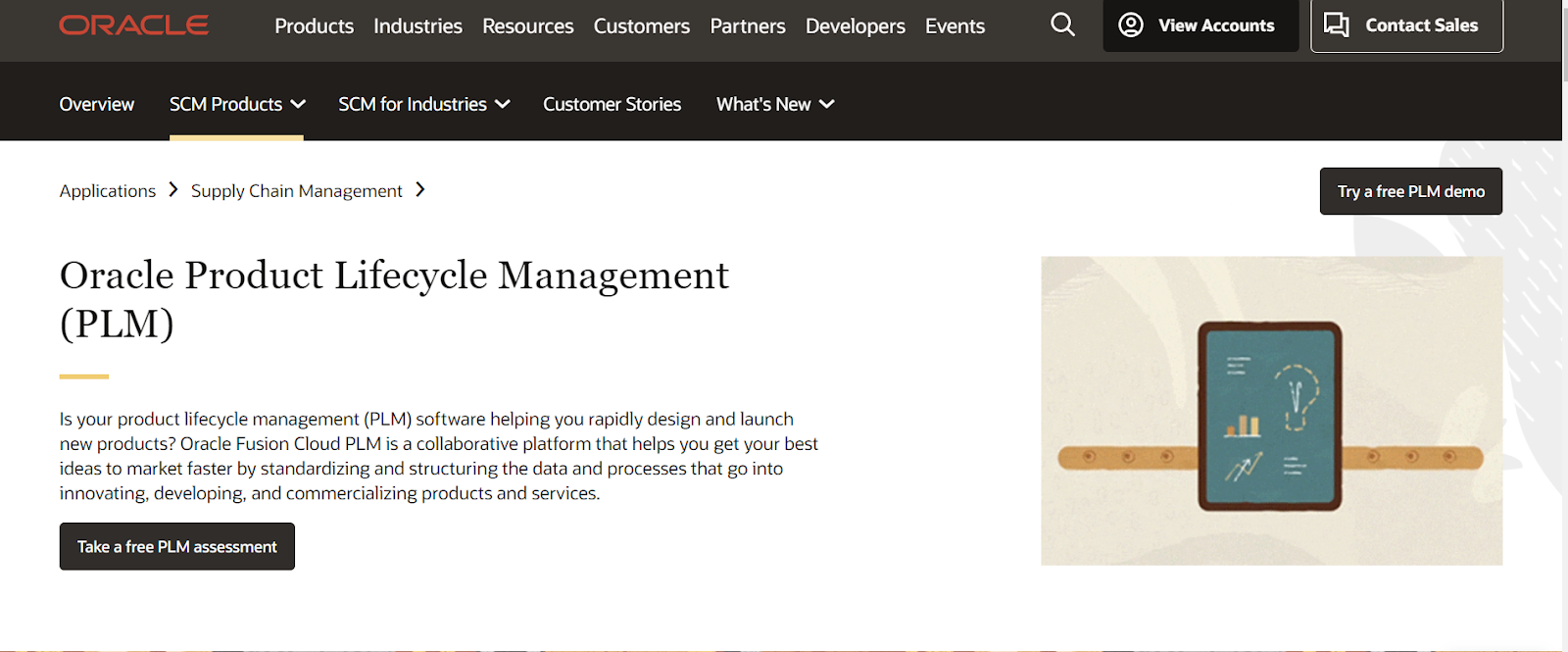Screen dimensions: 1568x652
Task: Open the search magnifier icon
Action: pyautogui.click(x=1062, y=25)
